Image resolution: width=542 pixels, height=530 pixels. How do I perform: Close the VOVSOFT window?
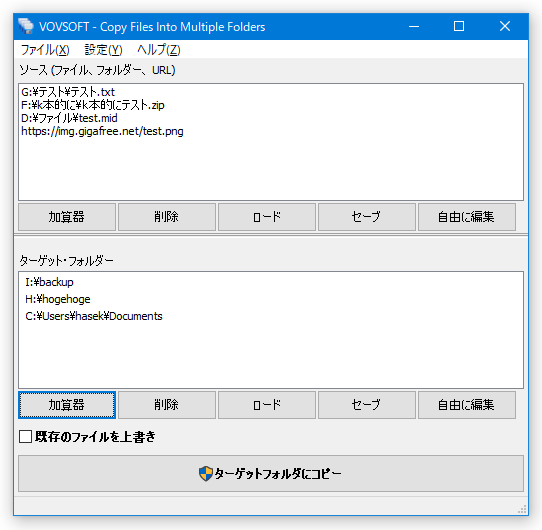point(505,26)
